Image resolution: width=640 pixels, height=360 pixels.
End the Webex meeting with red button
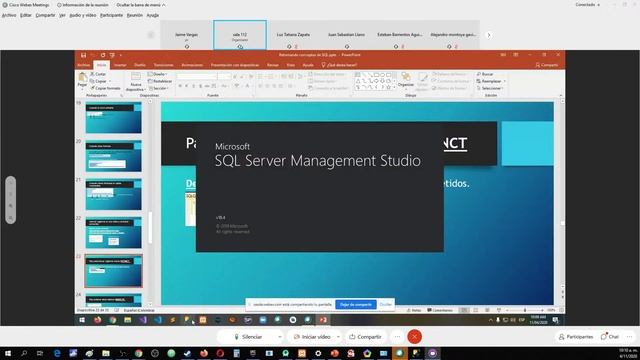[x=414, y=337]
